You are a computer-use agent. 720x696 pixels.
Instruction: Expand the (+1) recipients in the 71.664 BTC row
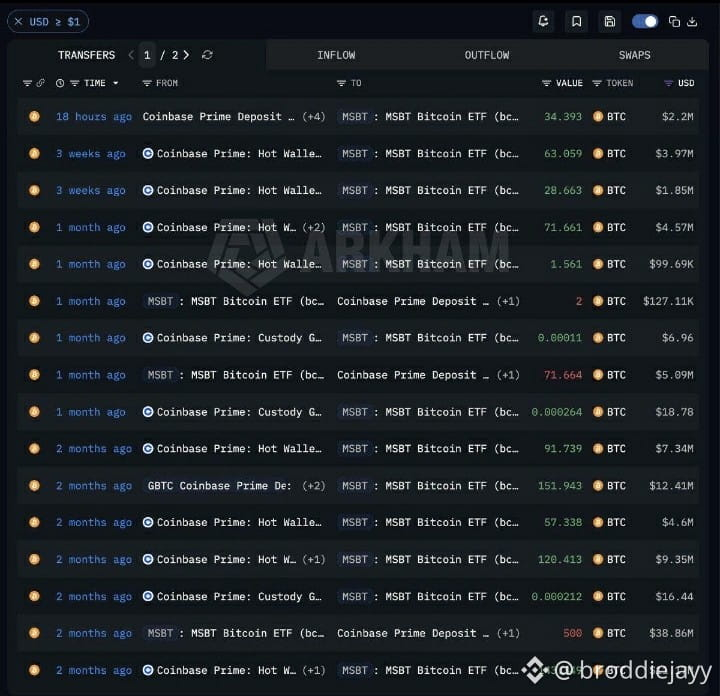point(508,375)
